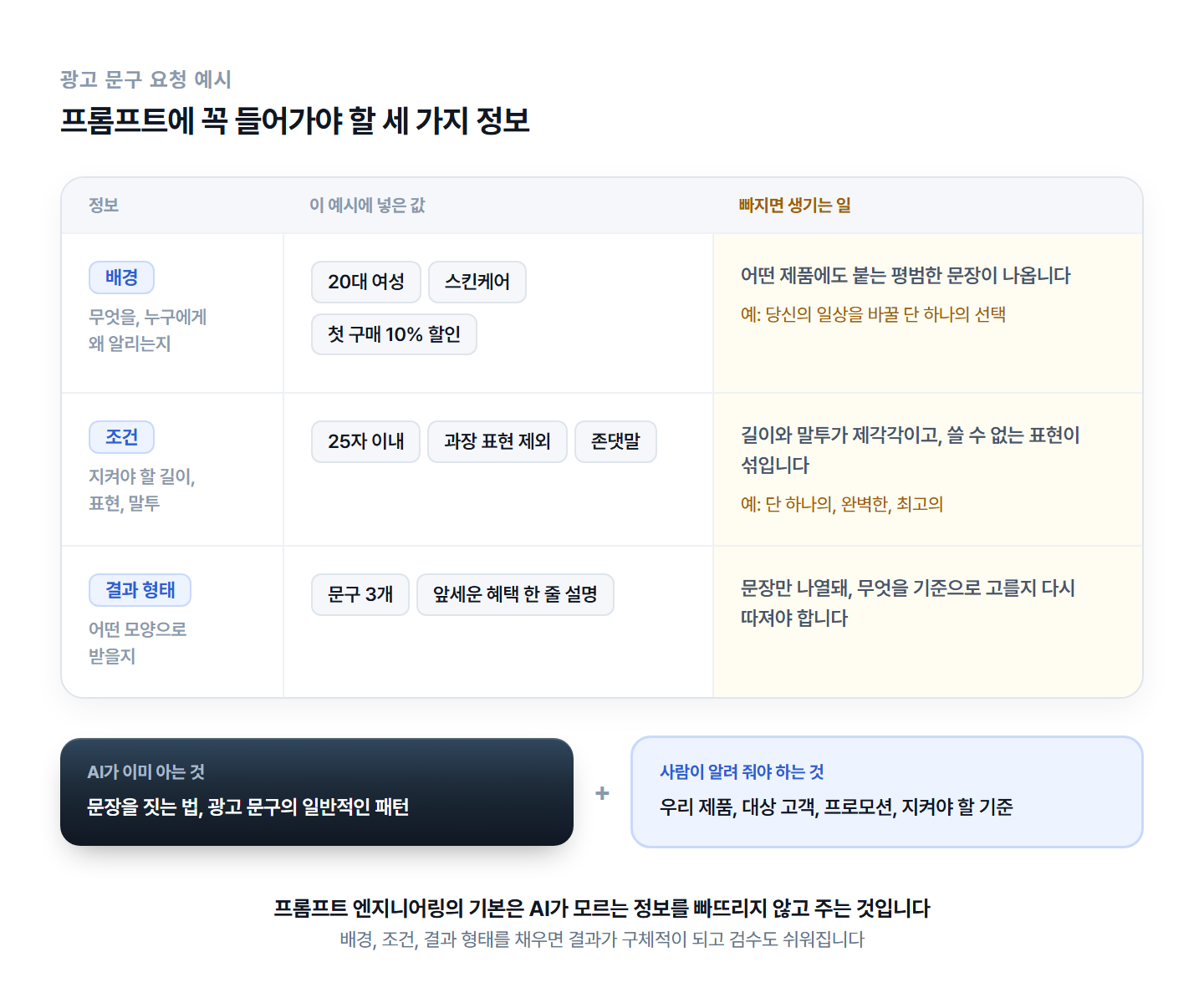Click the description "무엇을, 누구에게 왜 알리는지"
1204x1008 pixels.
(148, 330)
